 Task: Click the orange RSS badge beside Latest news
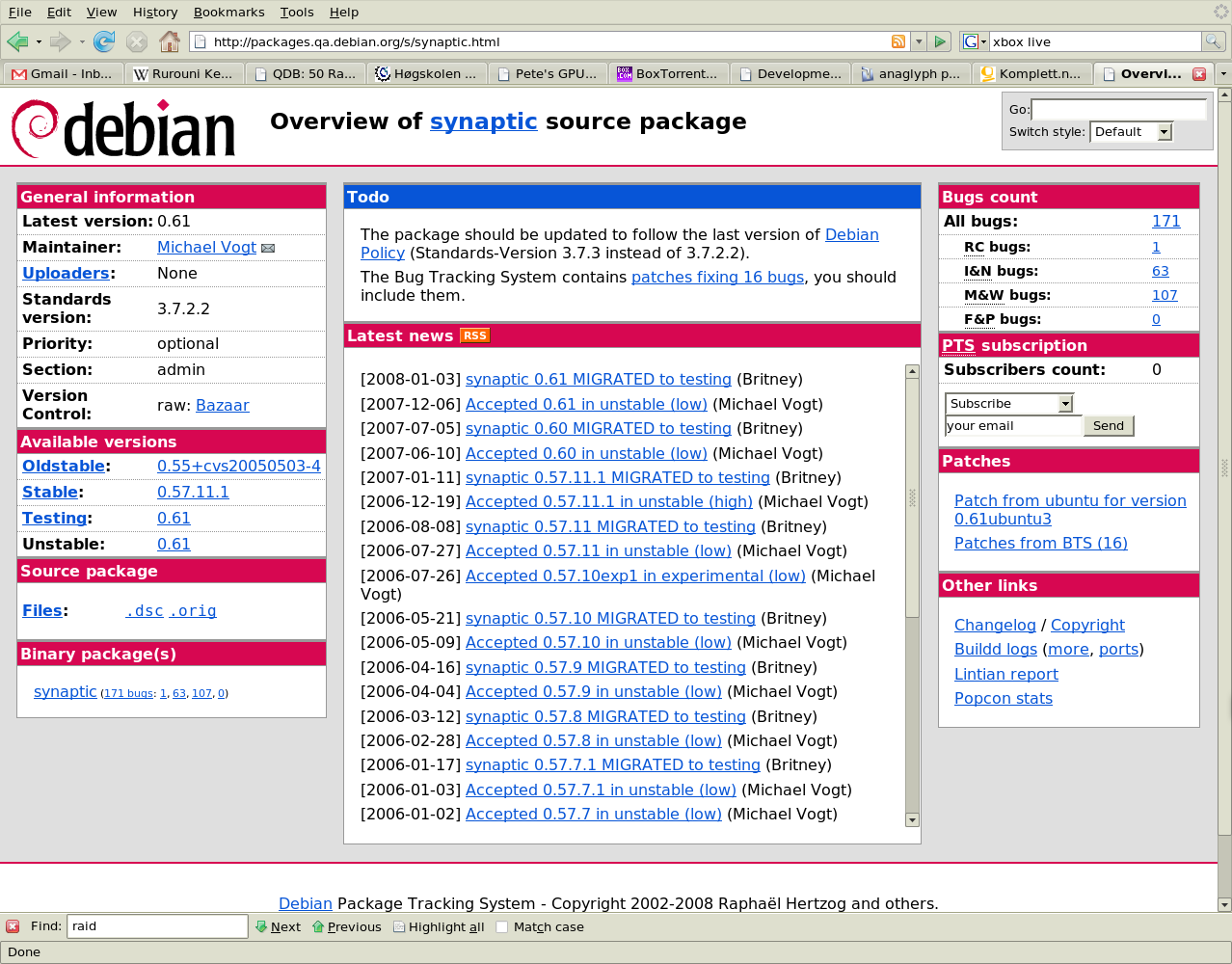coord(474,335)
